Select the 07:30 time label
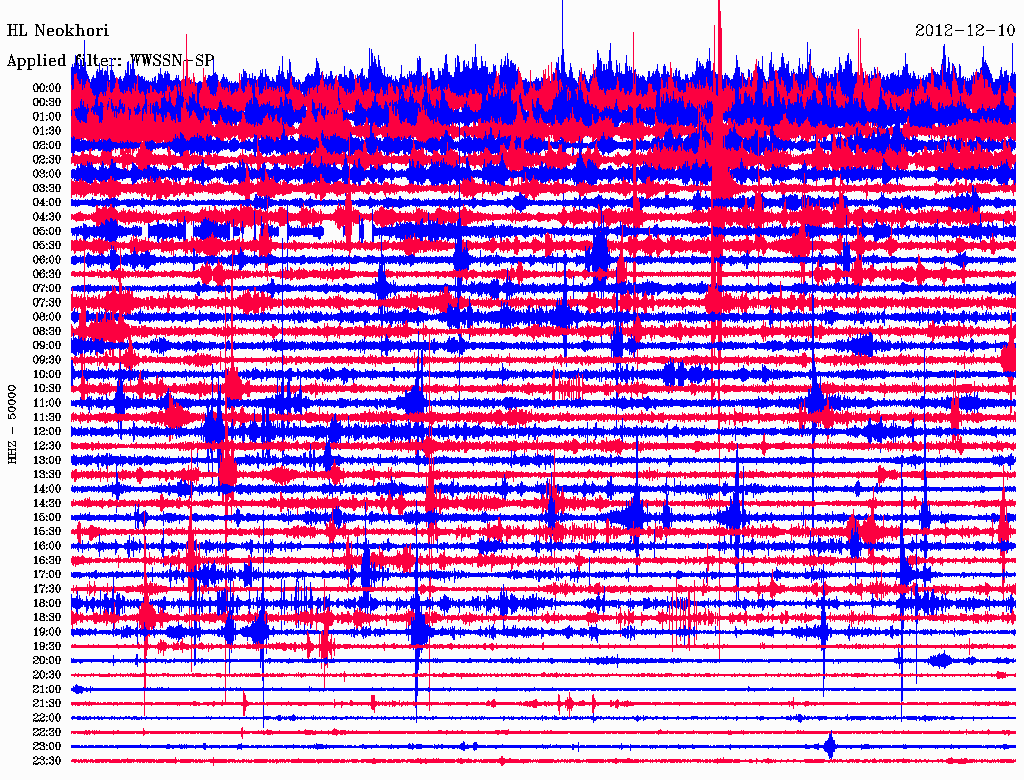This screenshot has width=1024, height=780. click(x=46, y=302)
